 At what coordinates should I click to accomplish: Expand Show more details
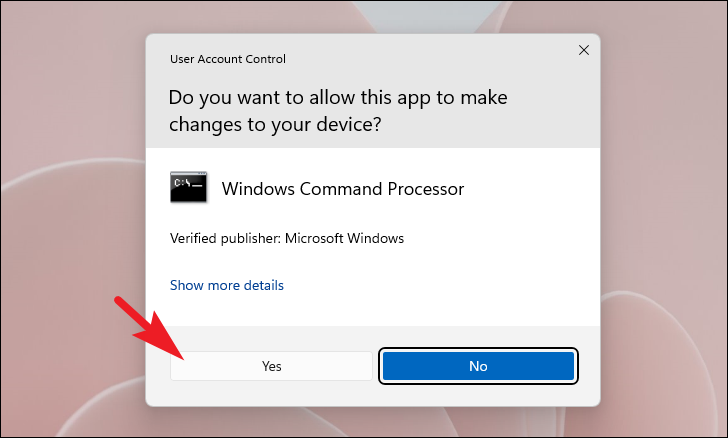coord(227,285)
